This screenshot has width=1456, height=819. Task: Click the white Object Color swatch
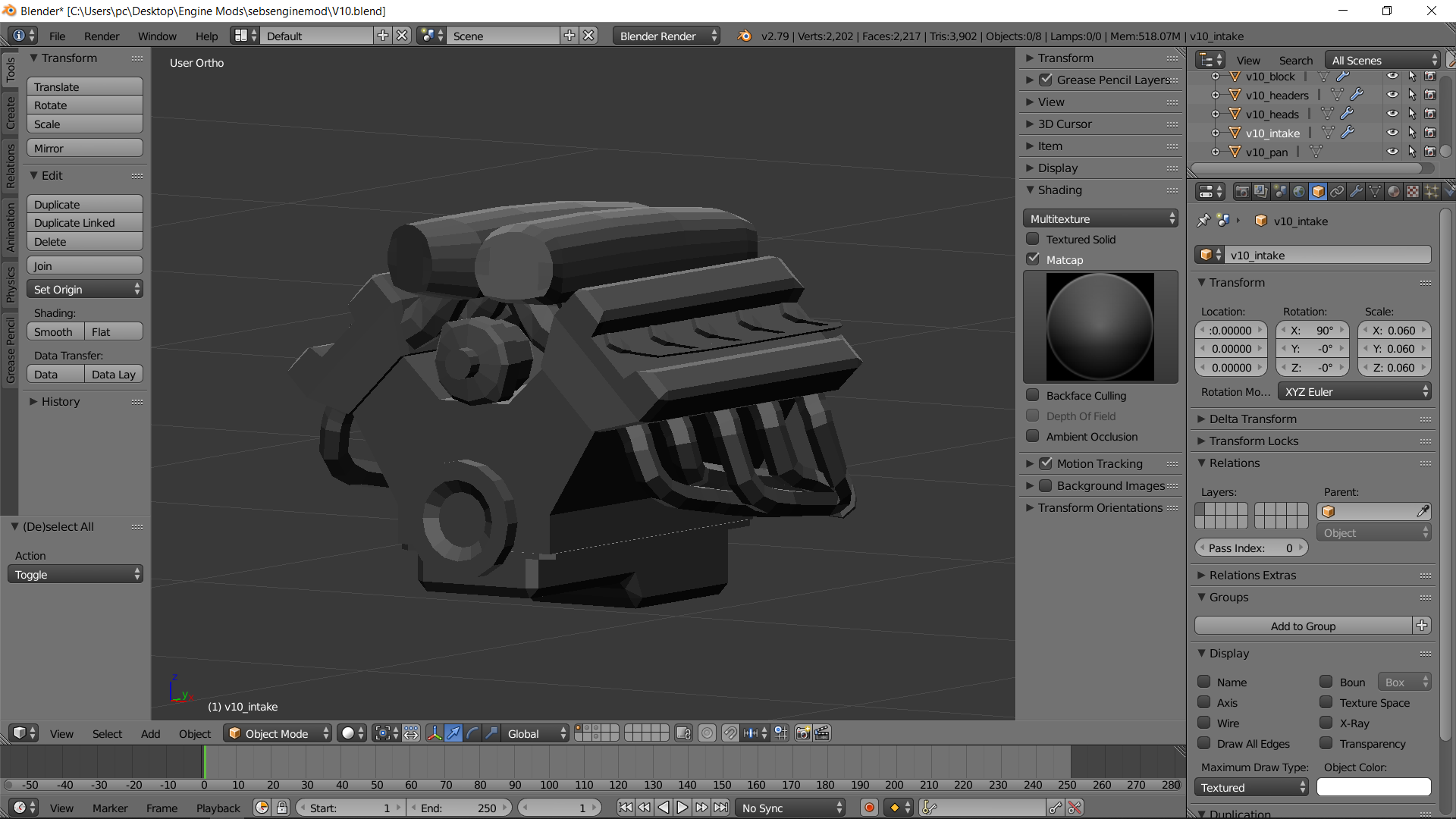coord(1373,787)
